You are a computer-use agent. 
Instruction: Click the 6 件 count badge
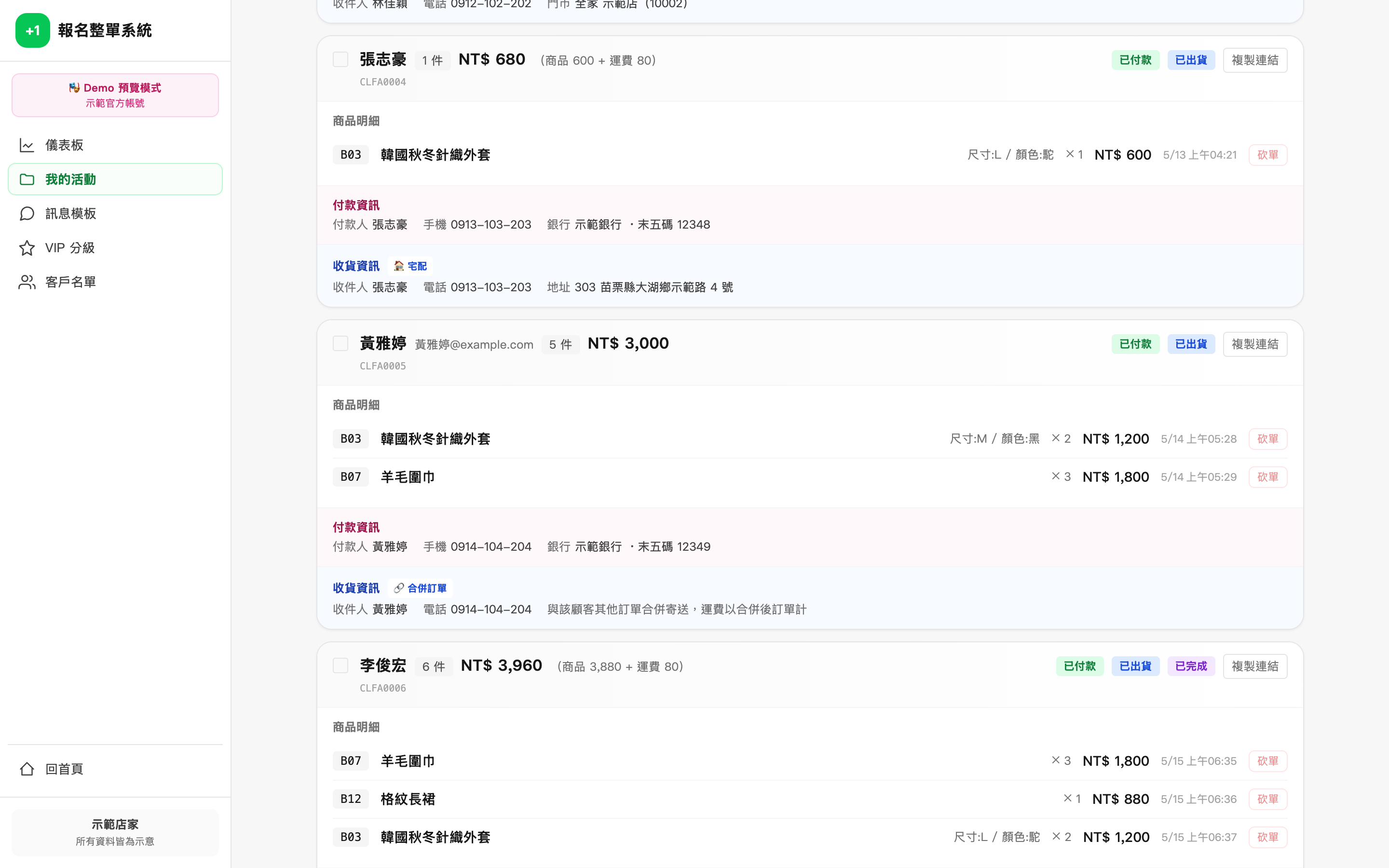[434, 666]
